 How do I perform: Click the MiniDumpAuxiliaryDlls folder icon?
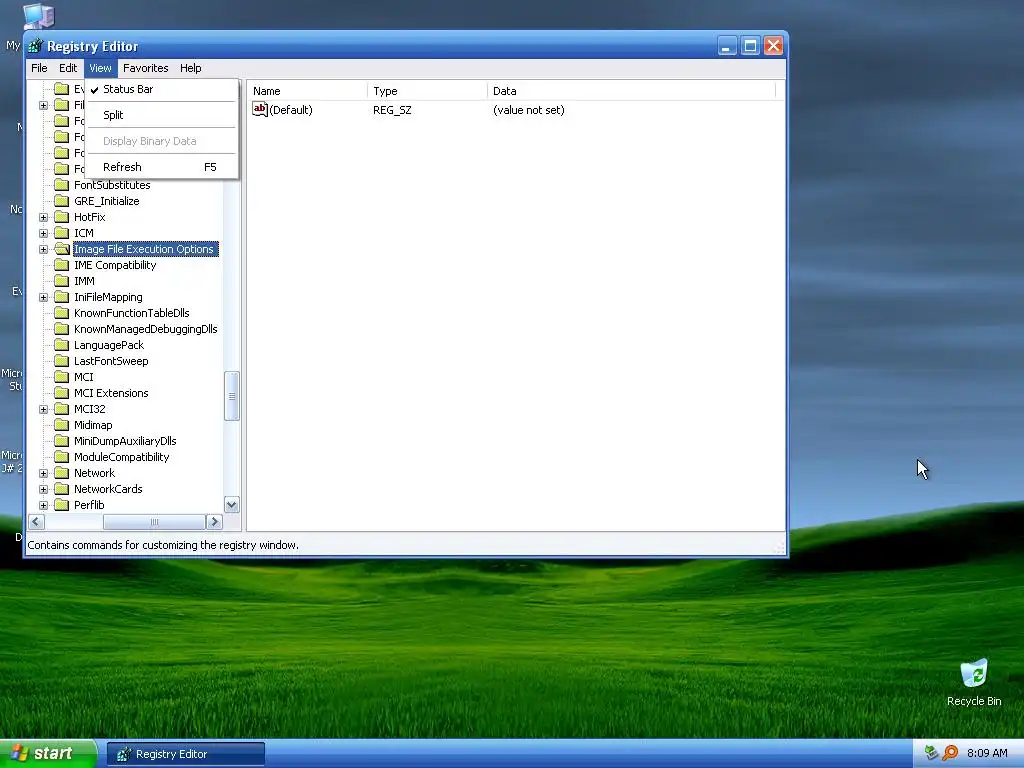(61, 441)
